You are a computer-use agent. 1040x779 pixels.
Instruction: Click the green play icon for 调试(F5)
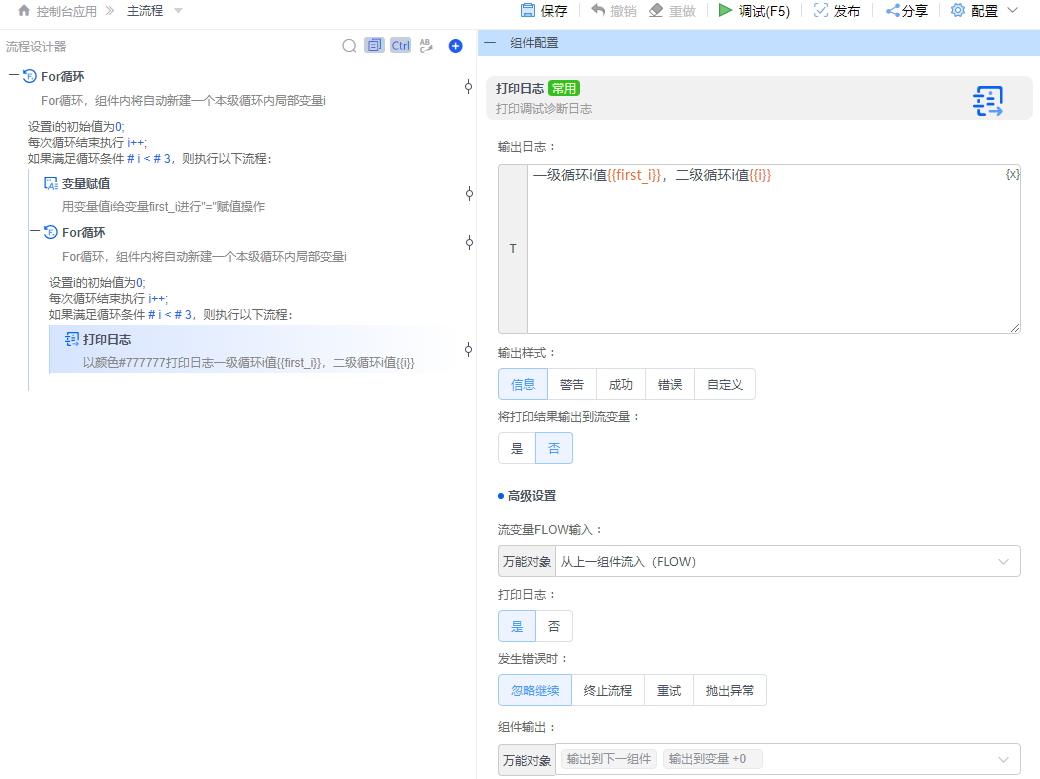726,10
